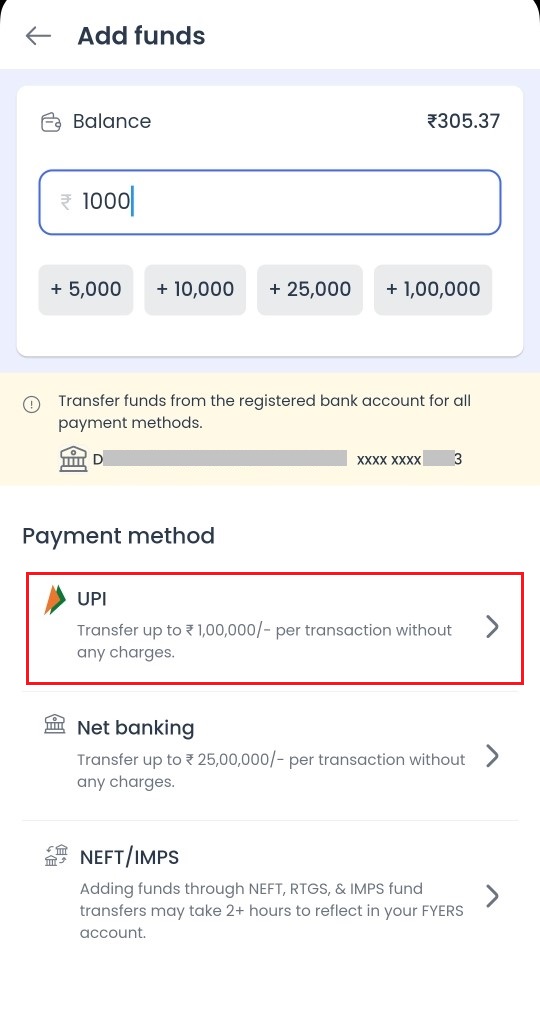
Task: Add 10,000 quick amount
Action: click(x=195, y=290)
